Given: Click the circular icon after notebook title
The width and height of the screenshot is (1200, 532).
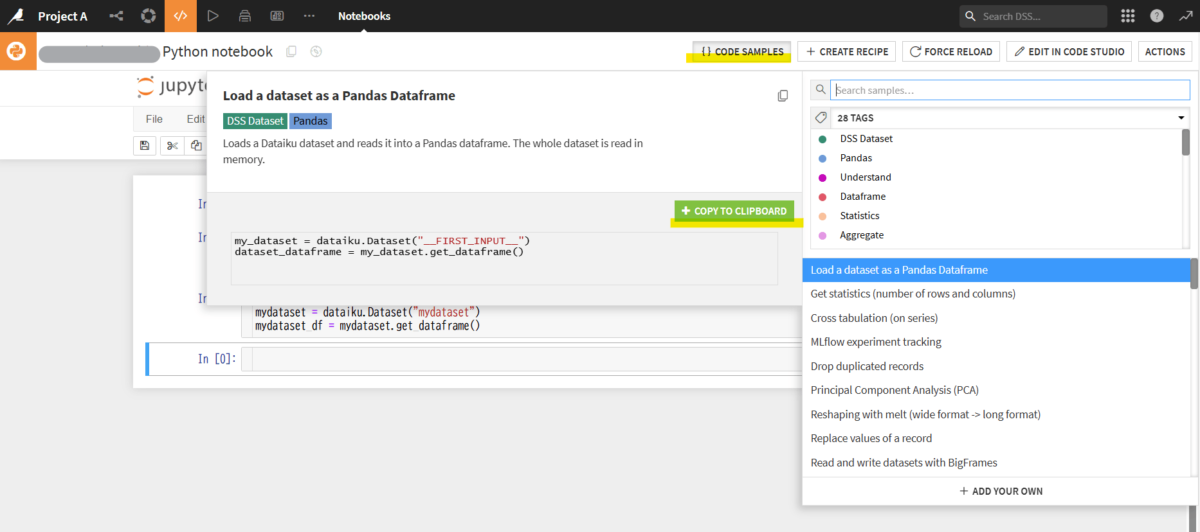Looking at the screenshot, I should pos(316,51).
